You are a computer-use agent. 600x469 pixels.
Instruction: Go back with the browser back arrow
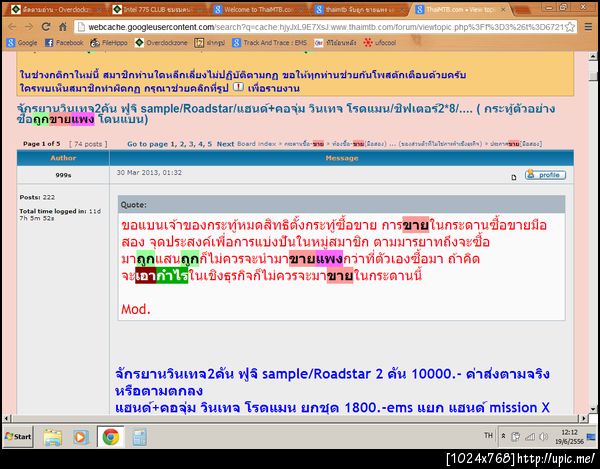(12, 27)
